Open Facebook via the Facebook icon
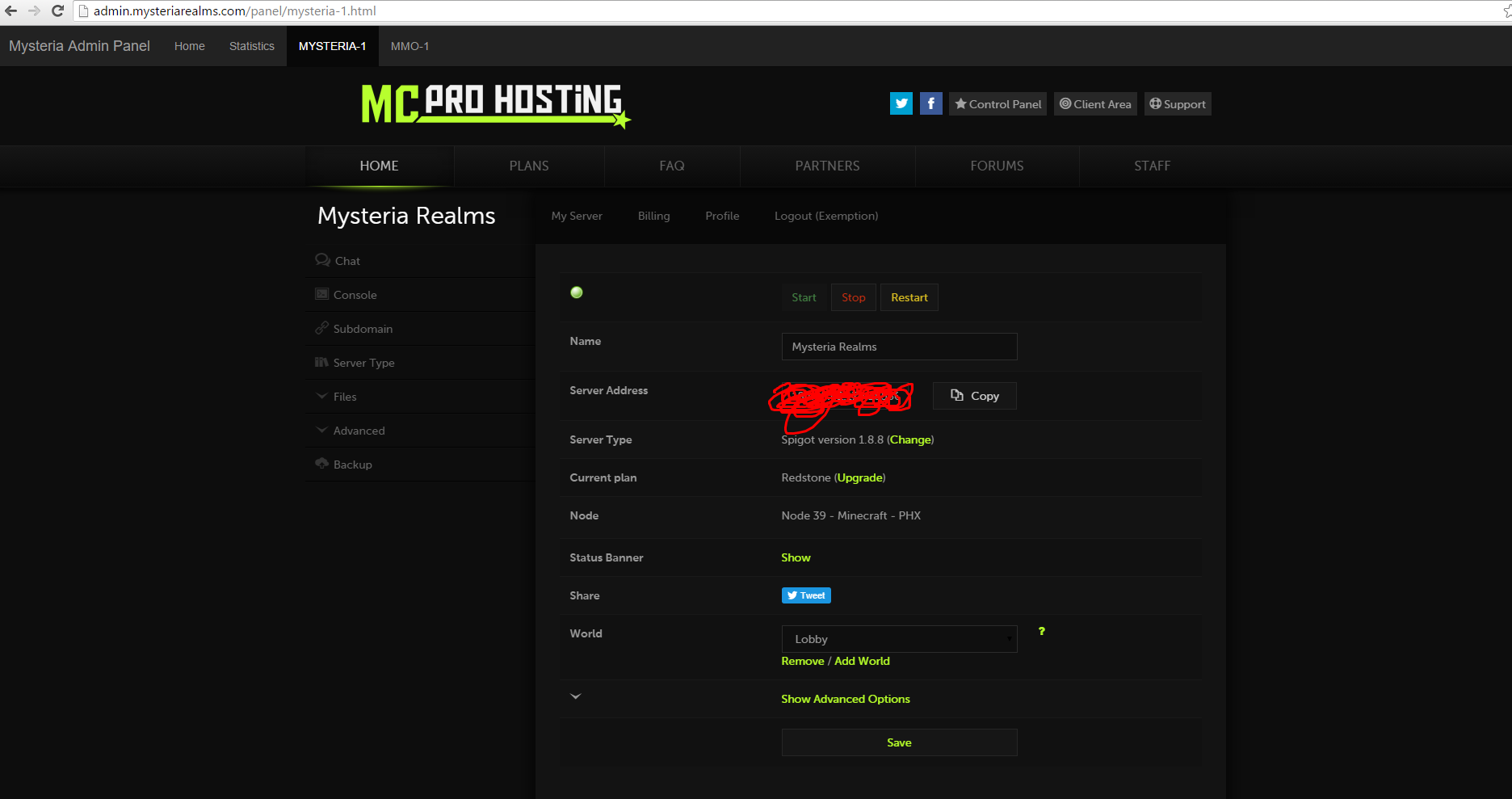The height and width of the screenshot is (799, 1512). 930,103
